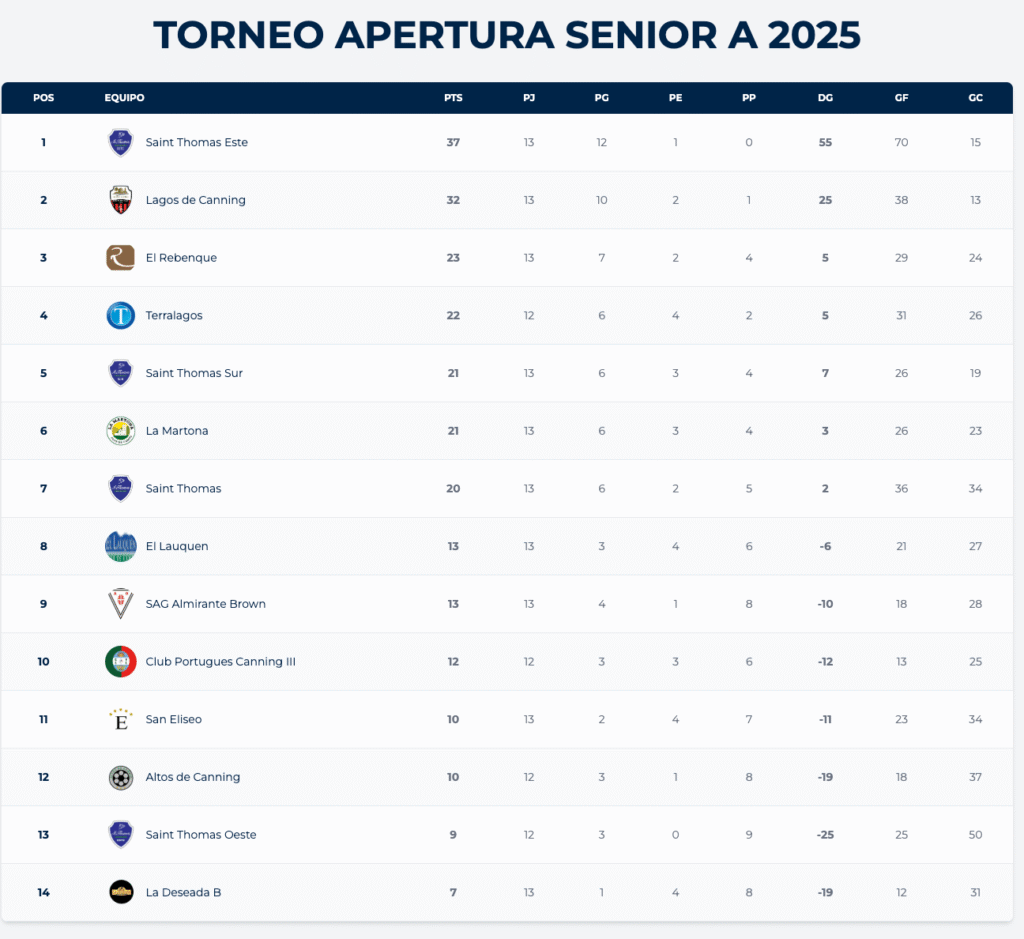Click the Torneo Apertura Senior A 2025 title
The height and width of the screenshot is (939, 1024).
click(507, 35)
